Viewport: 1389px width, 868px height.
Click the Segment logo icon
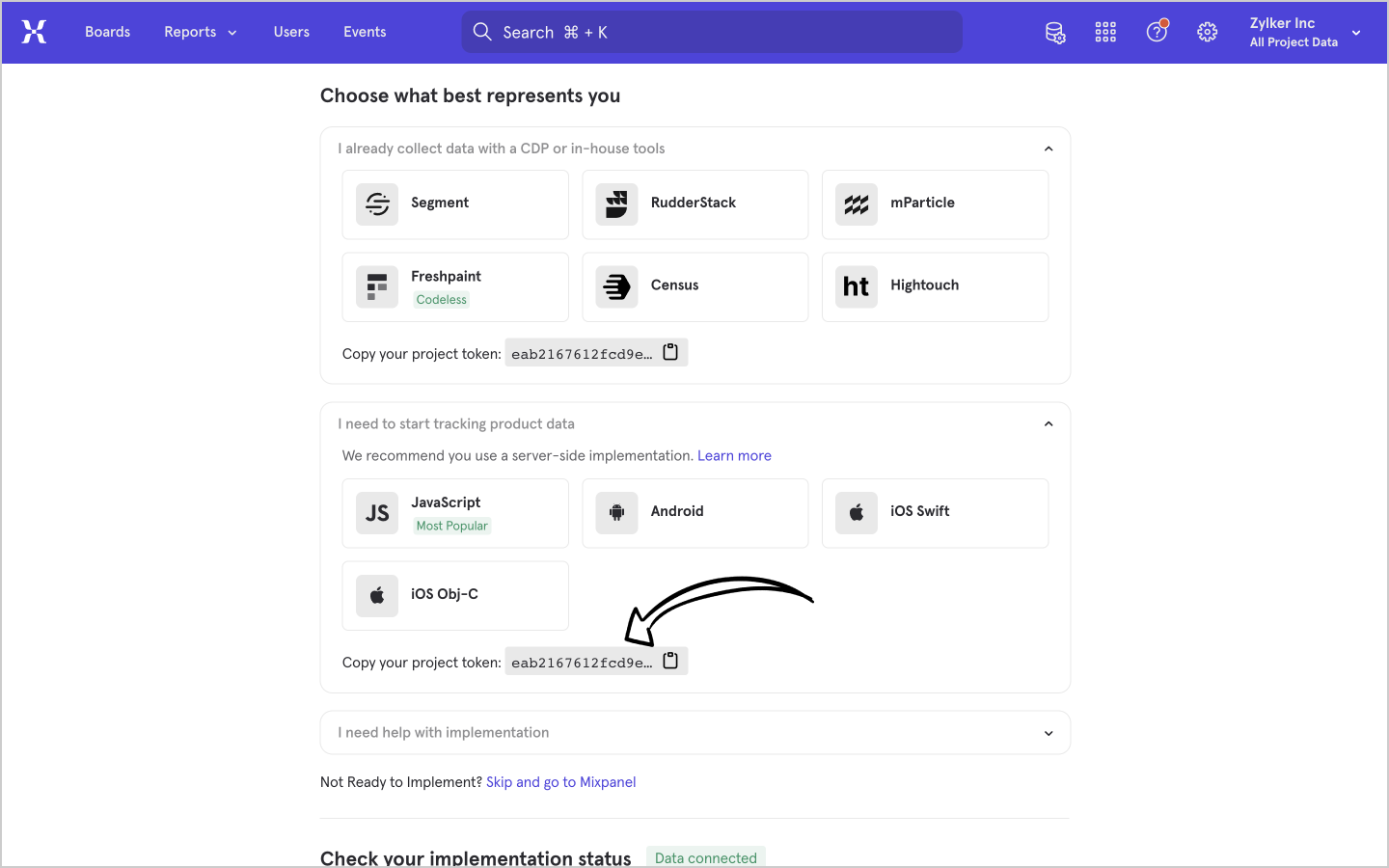coord(377,204)
